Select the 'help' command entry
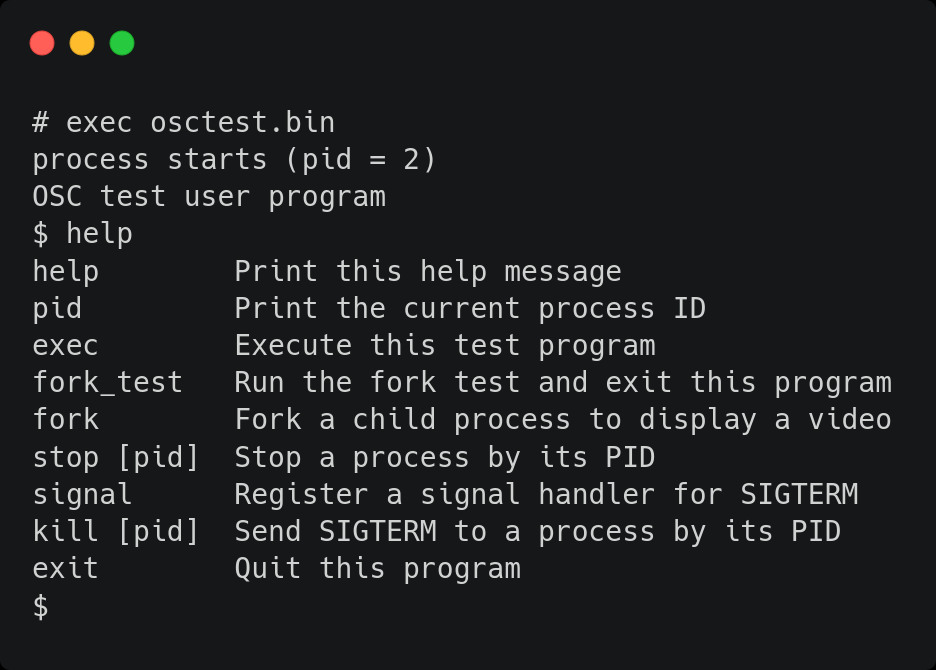Viewport: 936px width, 670px height. coord(64,271)
